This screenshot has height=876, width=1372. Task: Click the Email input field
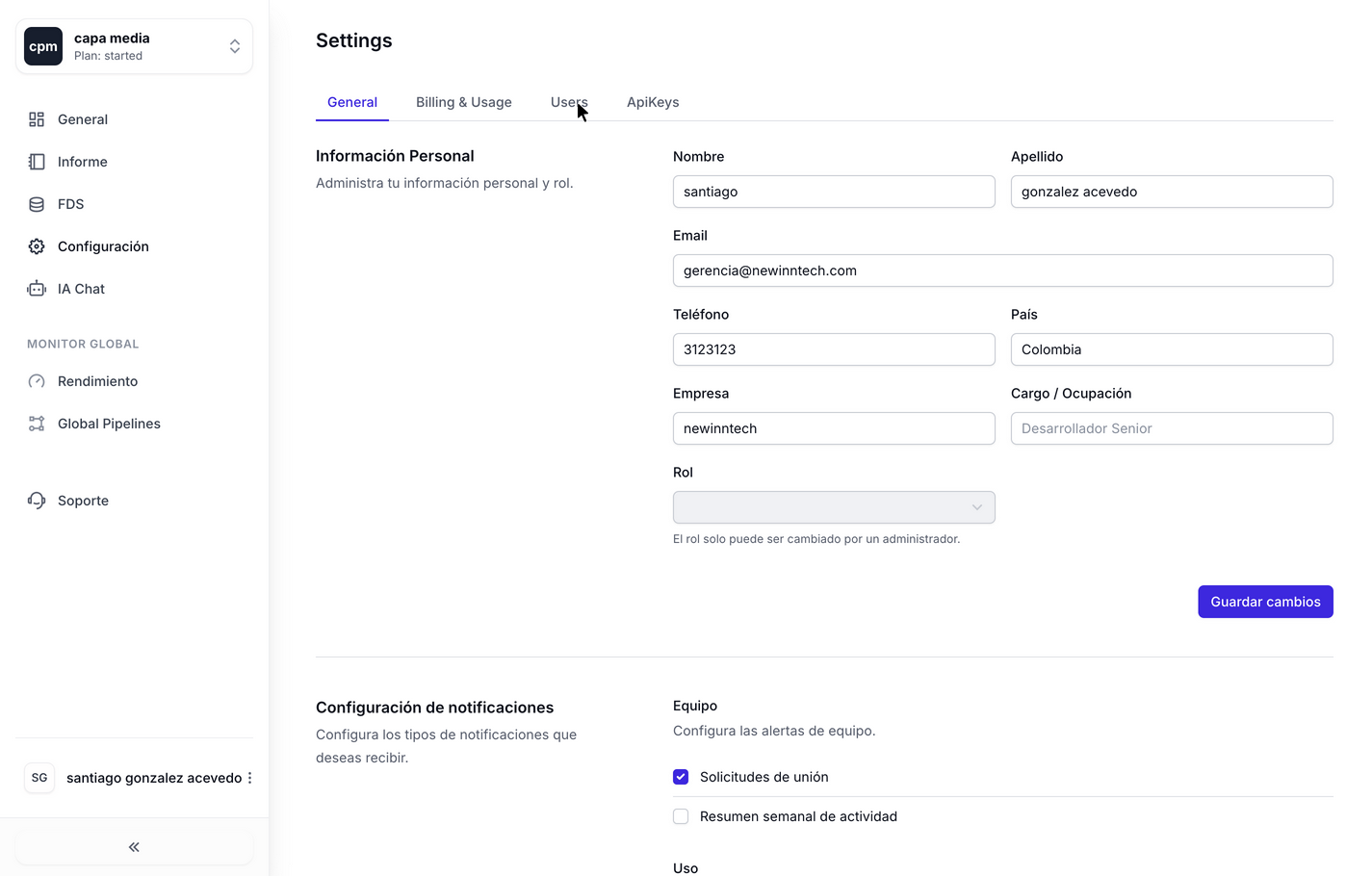(x=1001, y=271)
